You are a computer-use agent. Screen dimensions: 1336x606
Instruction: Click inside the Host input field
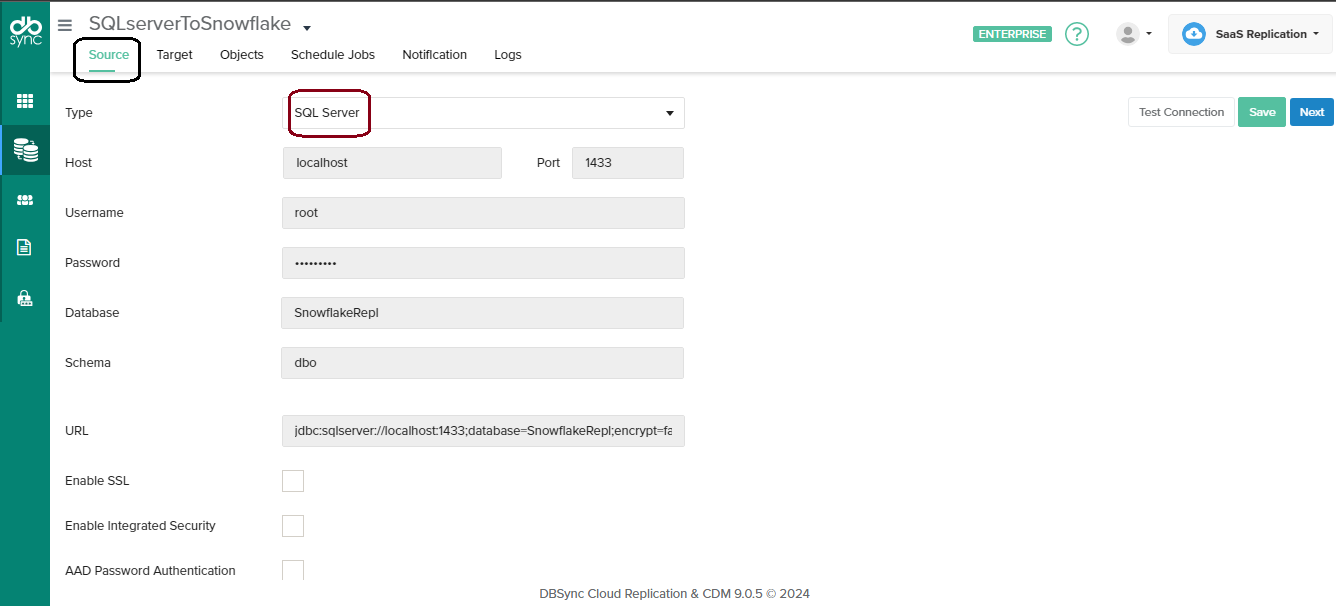[392, 162]
